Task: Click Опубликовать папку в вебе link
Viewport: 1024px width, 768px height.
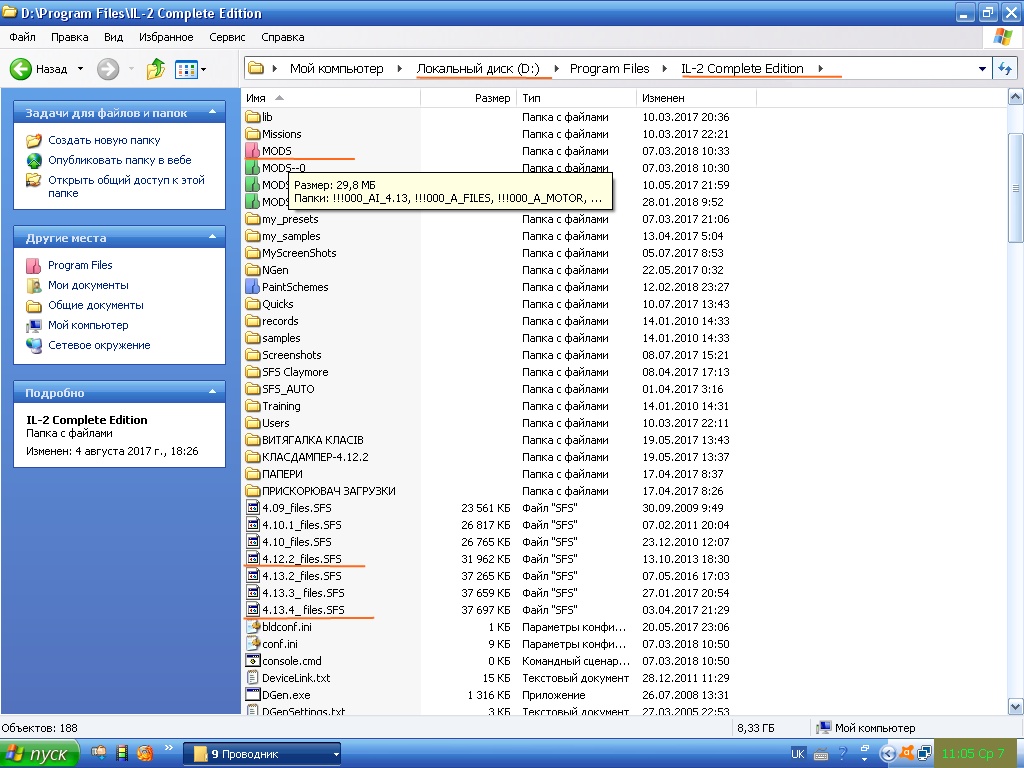Action: [120, 160]
